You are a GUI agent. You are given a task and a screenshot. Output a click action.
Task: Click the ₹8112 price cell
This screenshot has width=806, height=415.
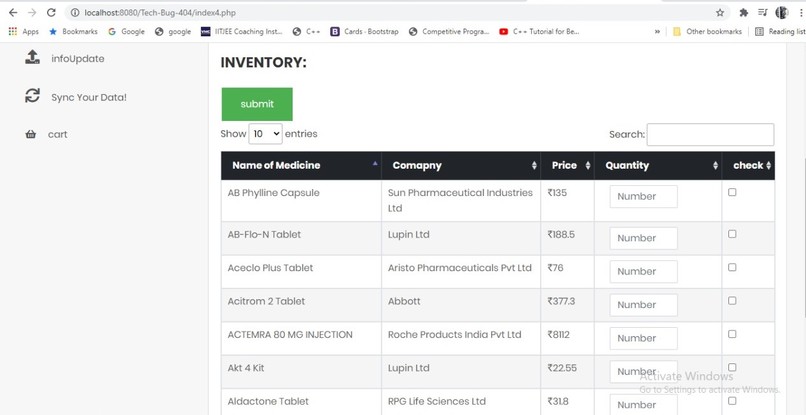[567, 339]
